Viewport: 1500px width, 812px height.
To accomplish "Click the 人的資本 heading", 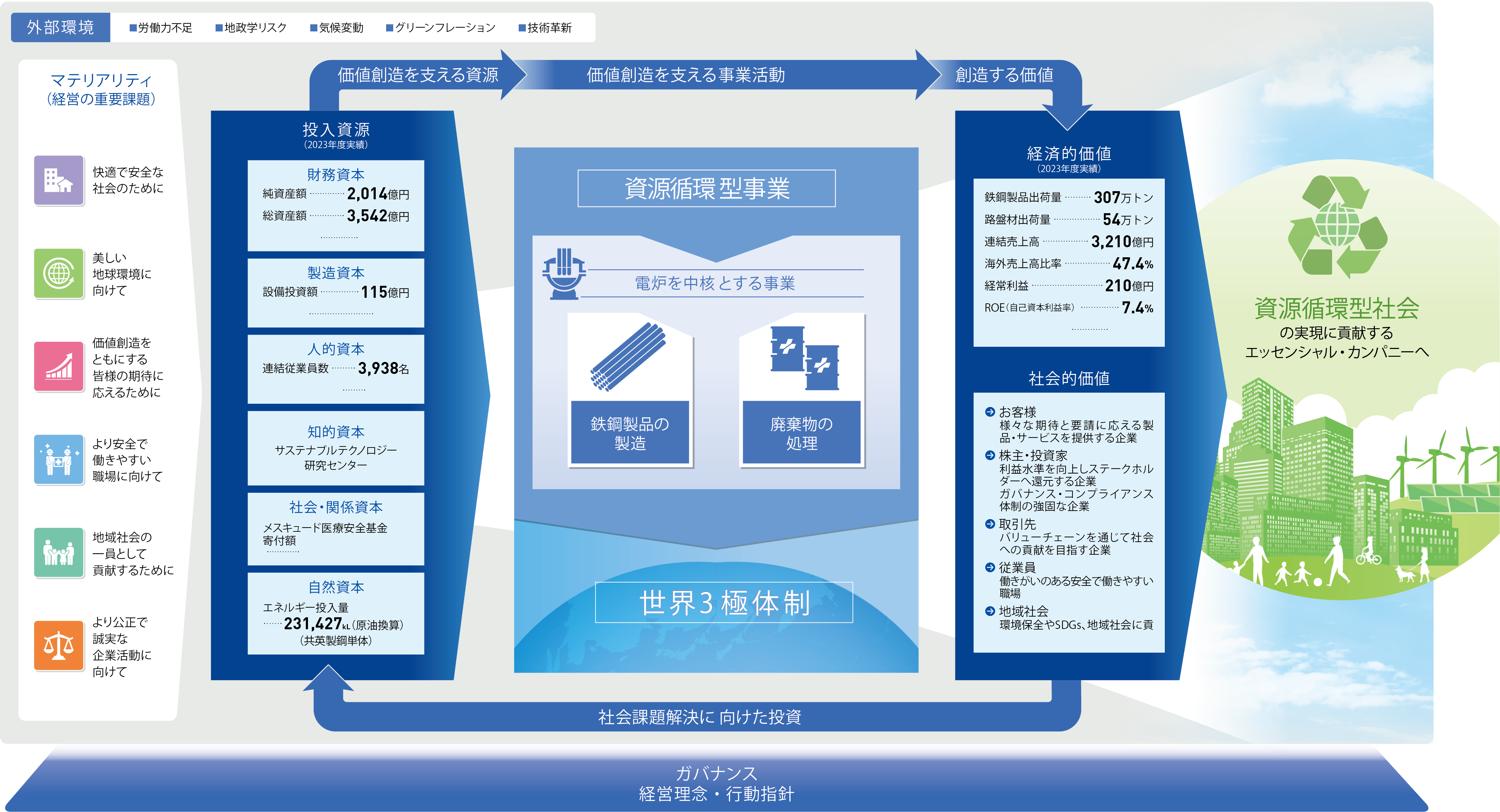I will click(x=336, y=349).
